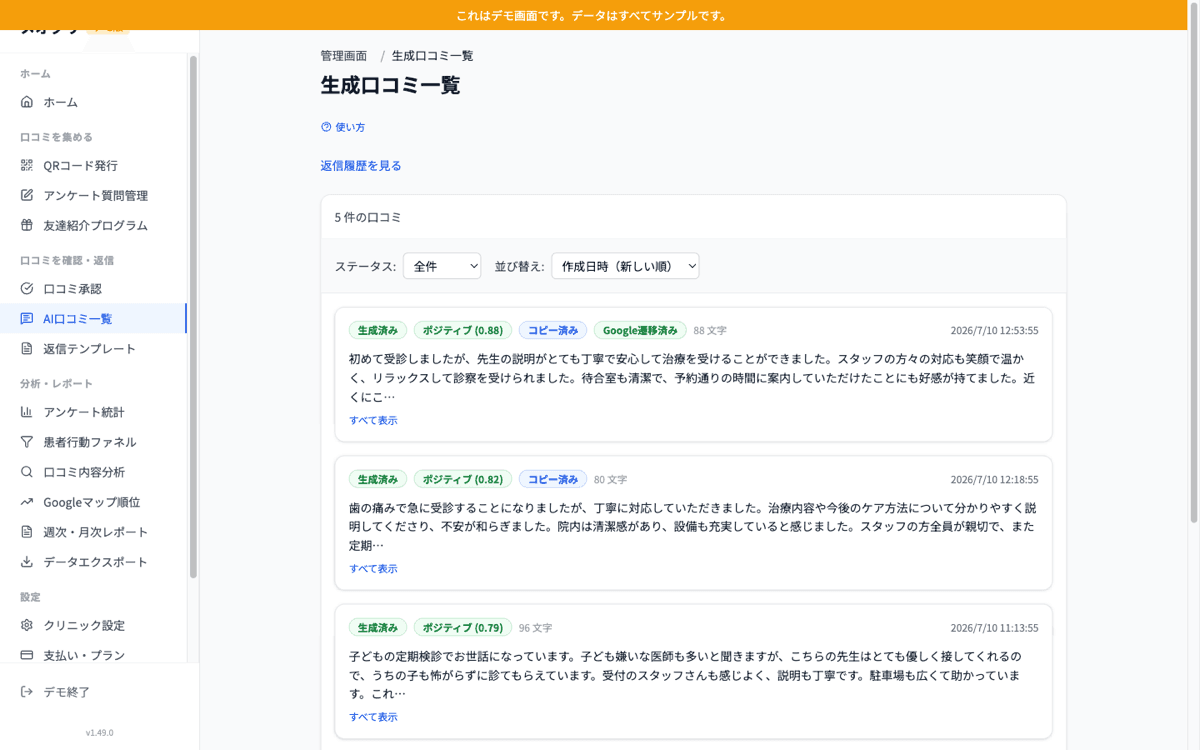
Task: Click the logout icon beside デモ終了
Action: 27,691
